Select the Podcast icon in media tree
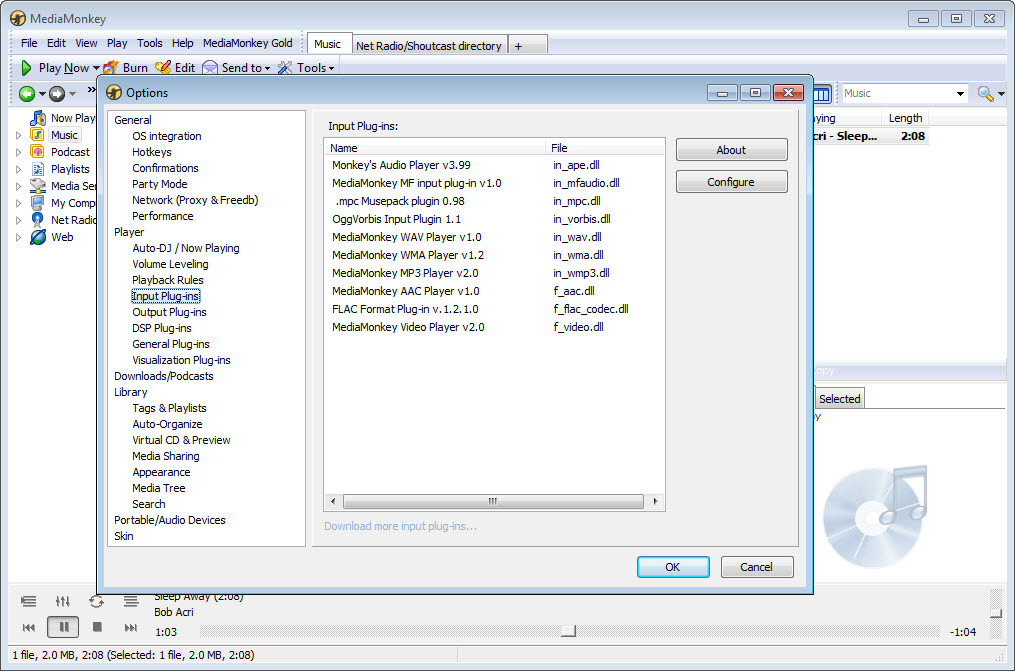This screenshot has width=1015, height=671. click(x=38, y=152)
